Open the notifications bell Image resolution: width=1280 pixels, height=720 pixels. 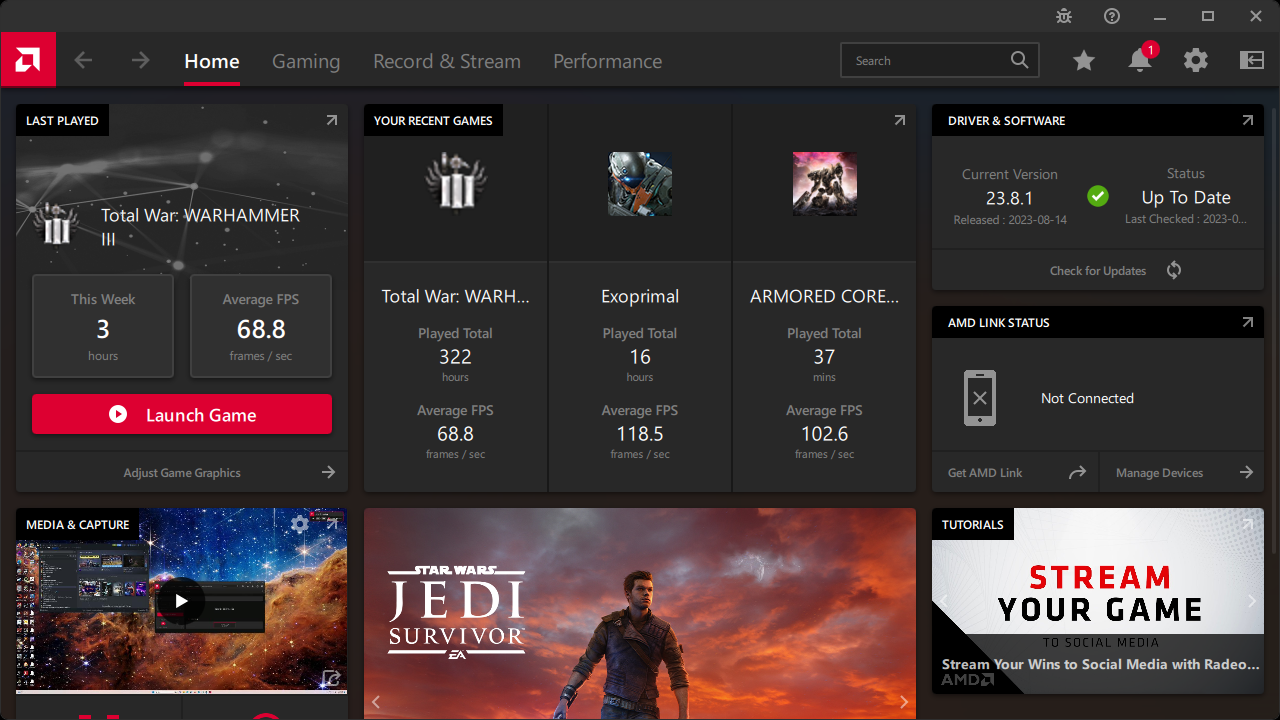1140,61
